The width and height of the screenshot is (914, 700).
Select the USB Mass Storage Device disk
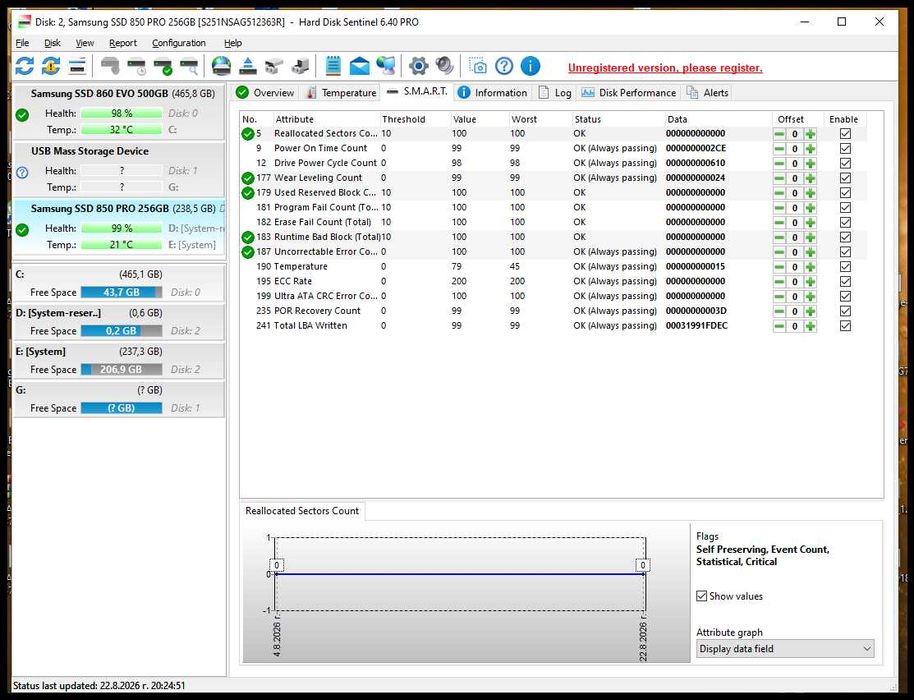click(118, 170)
